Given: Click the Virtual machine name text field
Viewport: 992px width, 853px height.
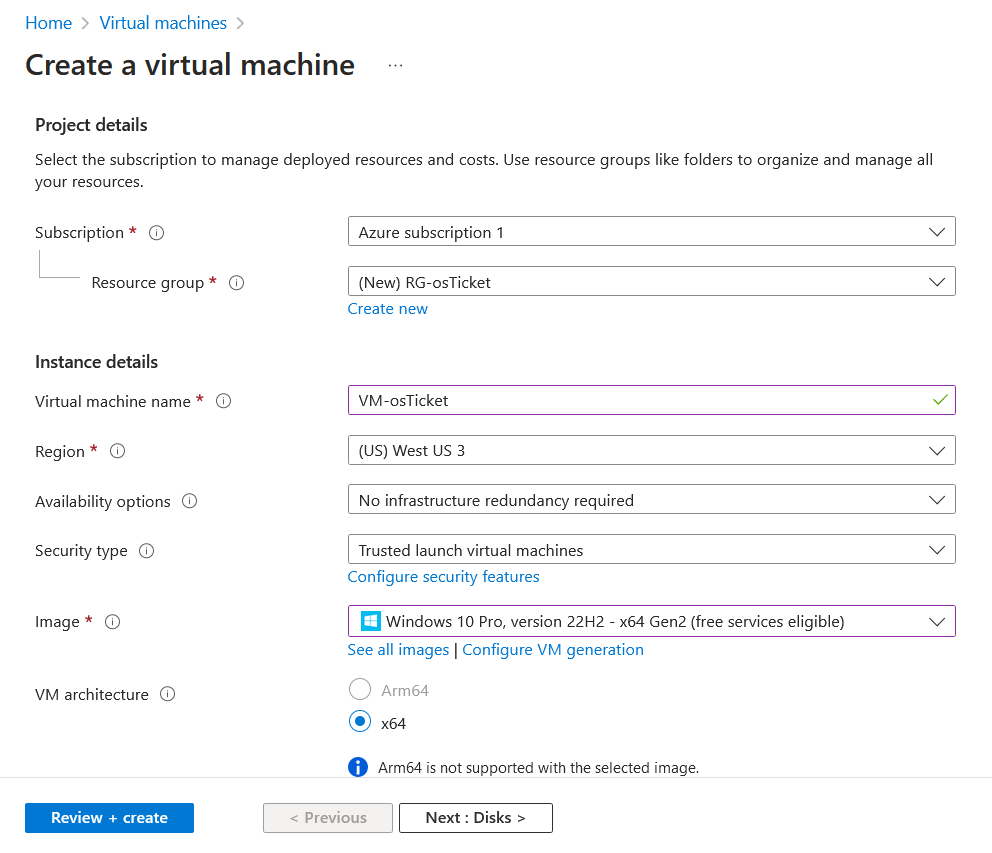Looking at the screenshot, I should (640, 400).
